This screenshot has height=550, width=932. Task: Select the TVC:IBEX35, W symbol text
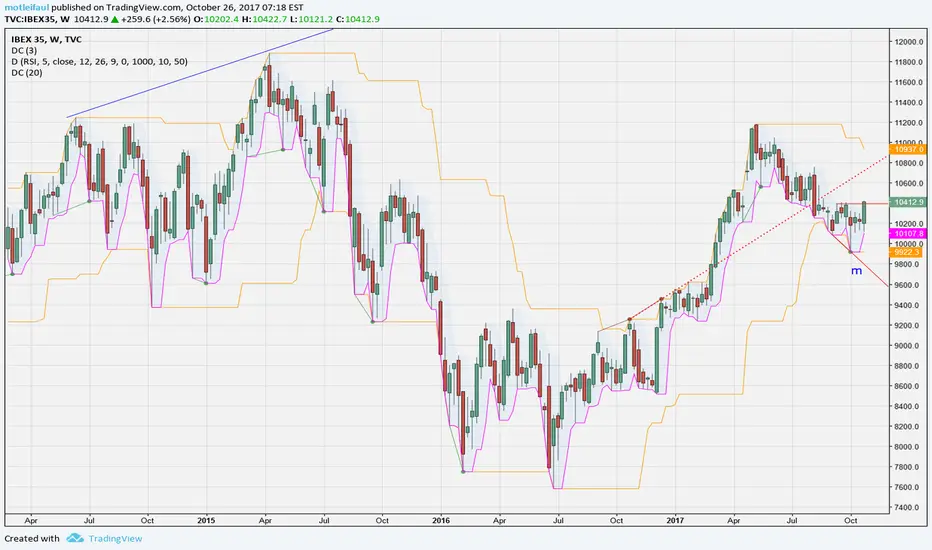pos(37,19)
